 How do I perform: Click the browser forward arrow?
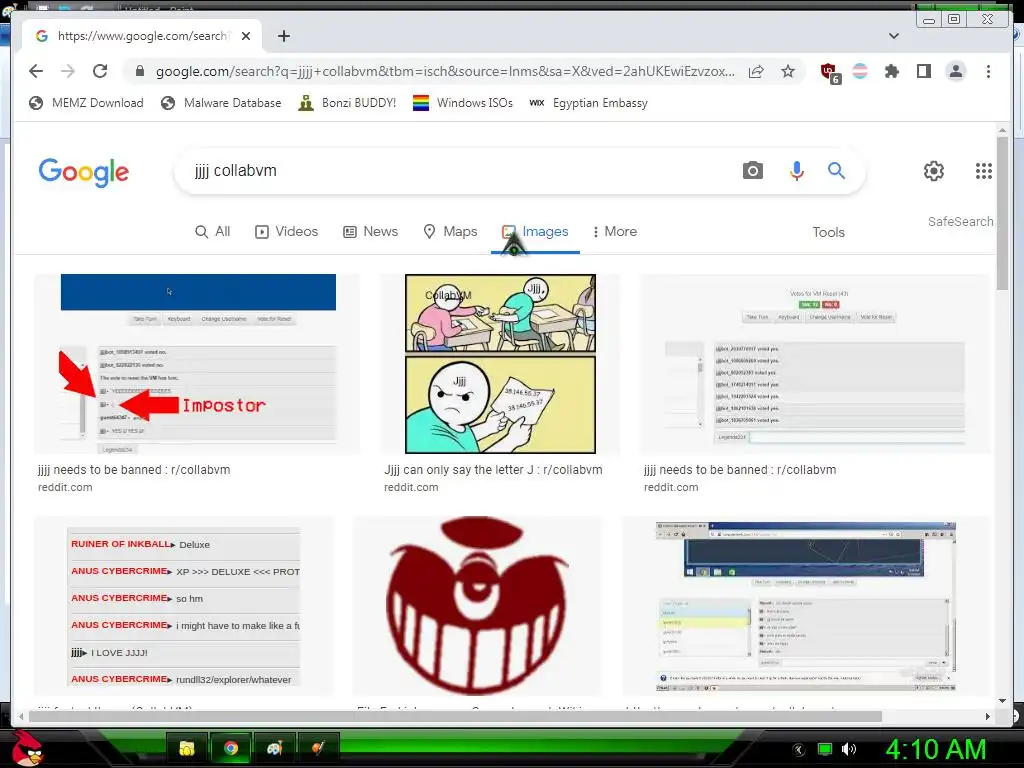coord(68,71)
